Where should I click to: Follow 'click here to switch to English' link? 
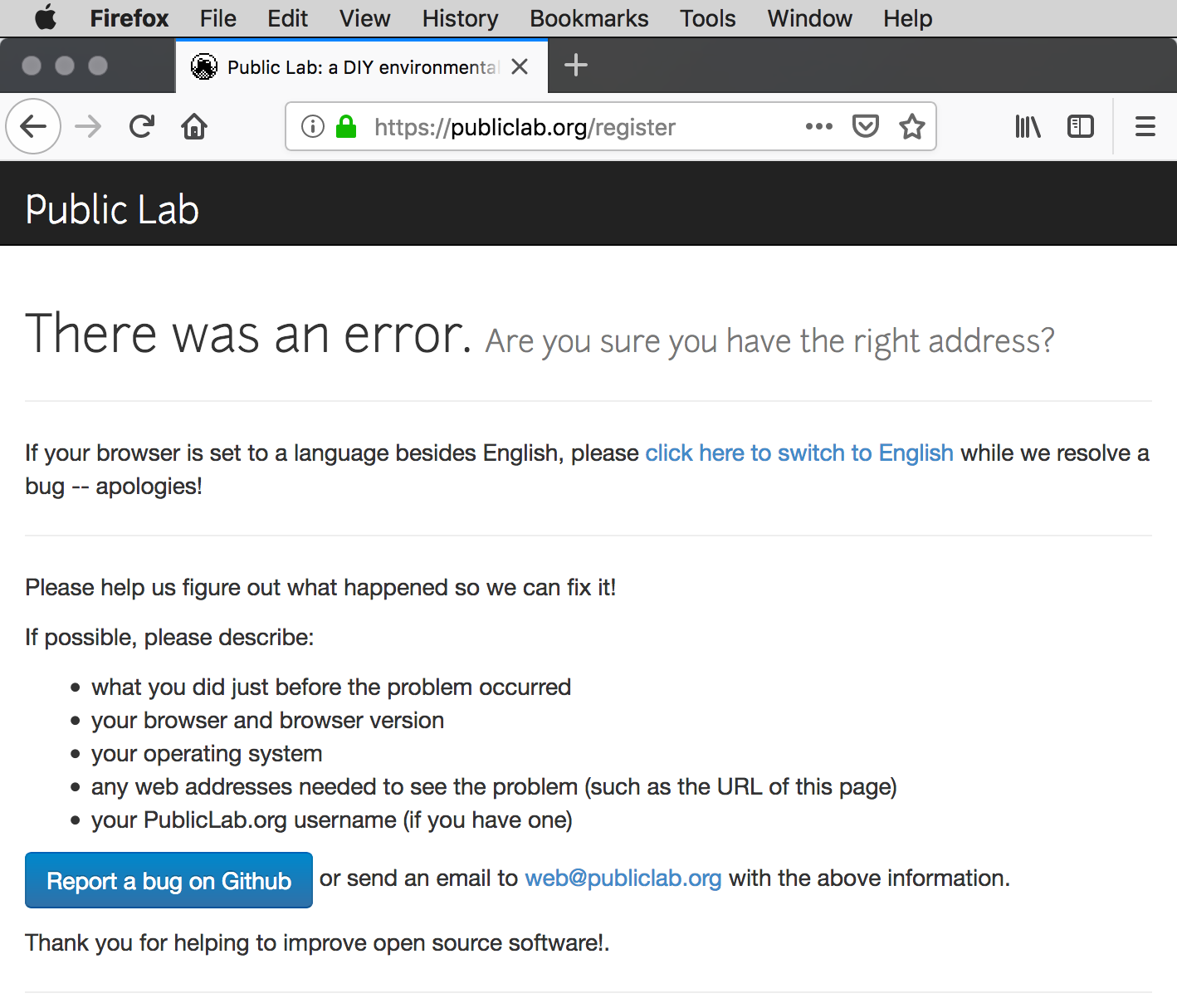point(799,453)
